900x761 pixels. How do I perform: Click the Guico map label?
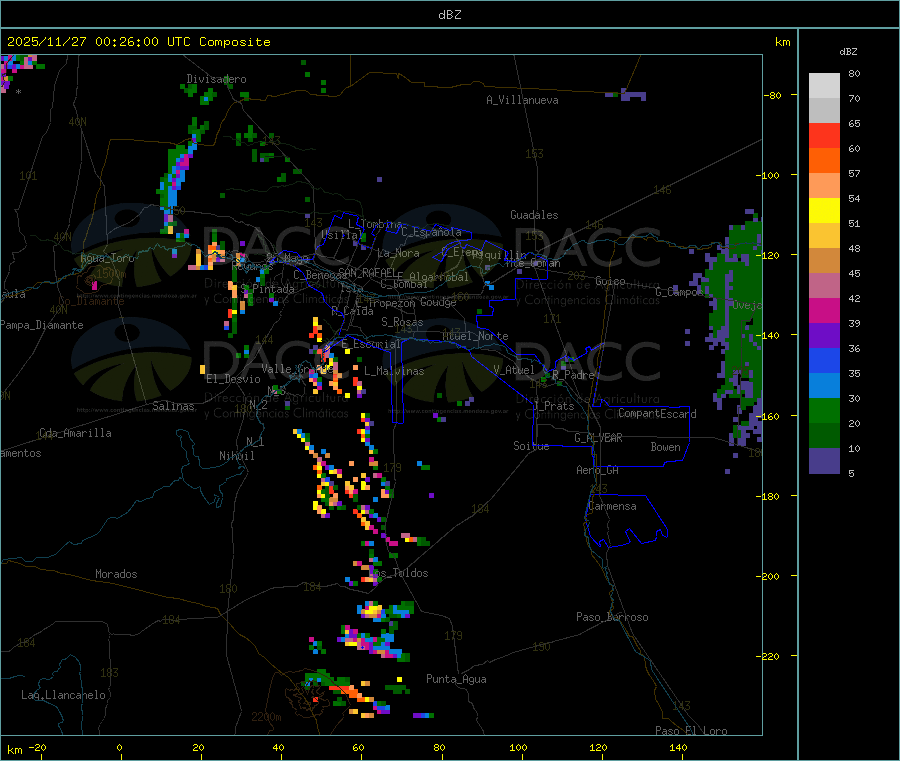610,281
